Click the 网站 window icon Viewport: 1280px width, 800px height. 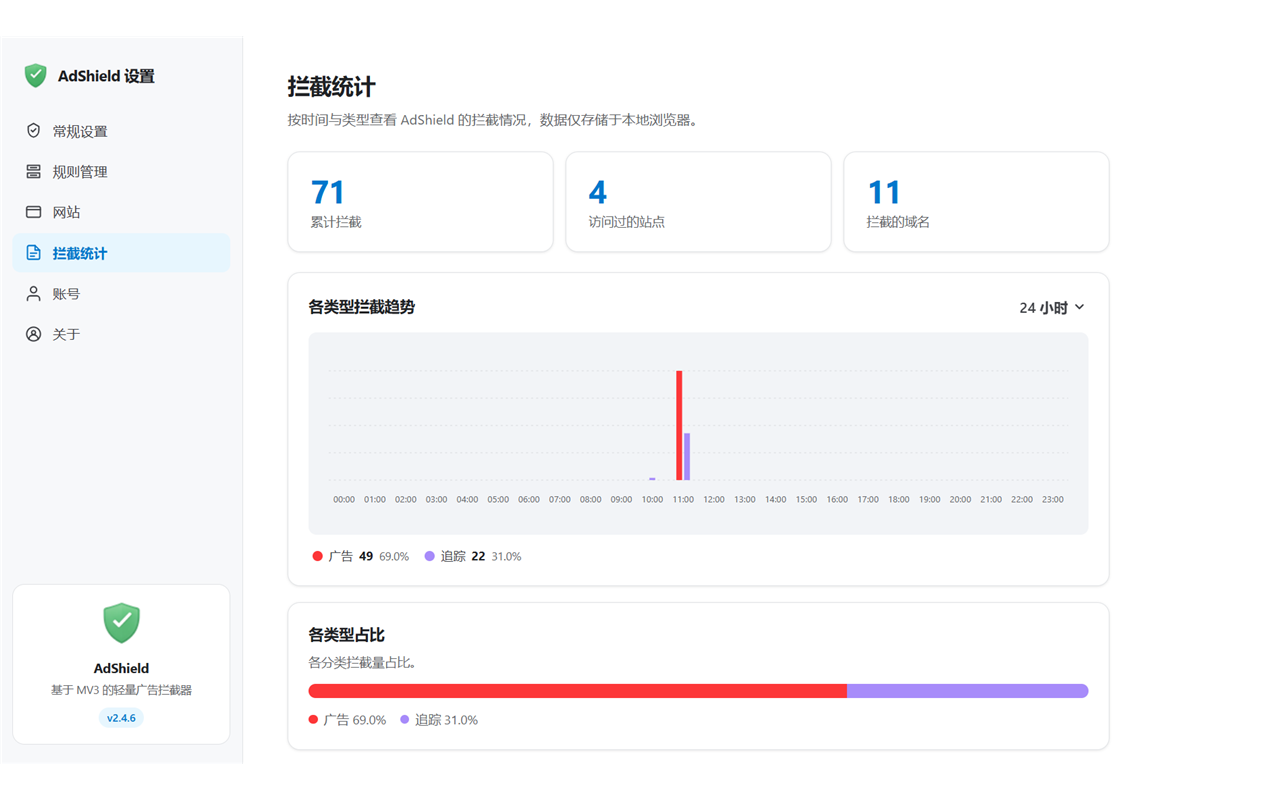(x=33, y=212)
